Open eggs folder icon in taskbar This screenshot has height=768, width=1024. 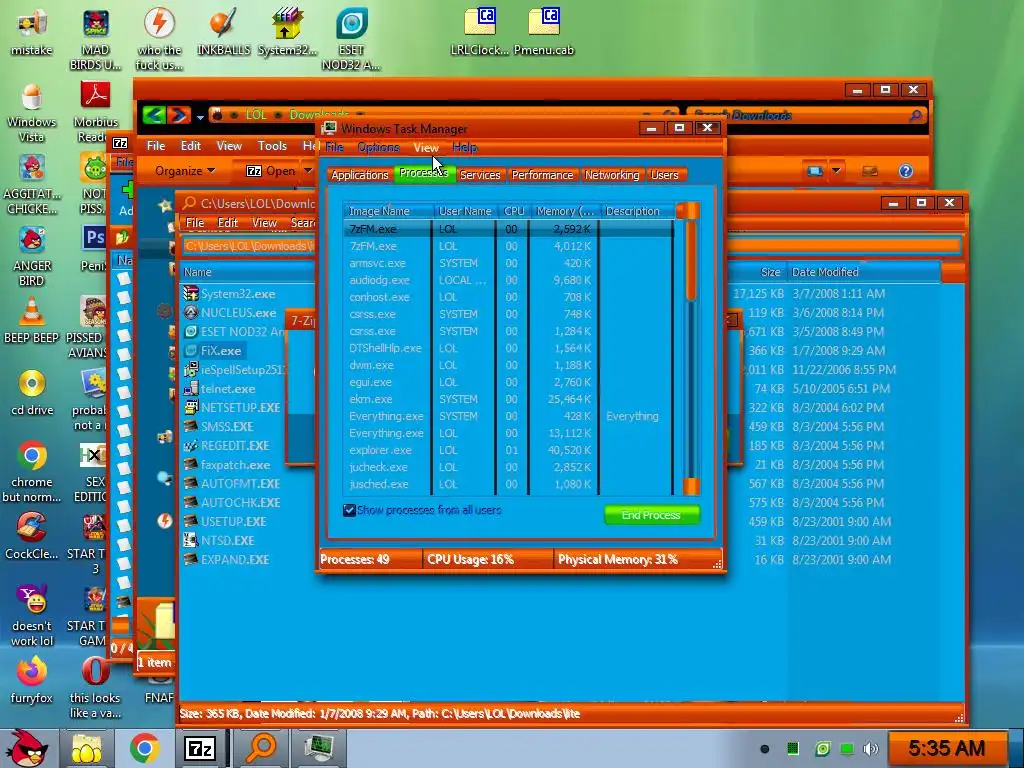click(x=86, y=748)
